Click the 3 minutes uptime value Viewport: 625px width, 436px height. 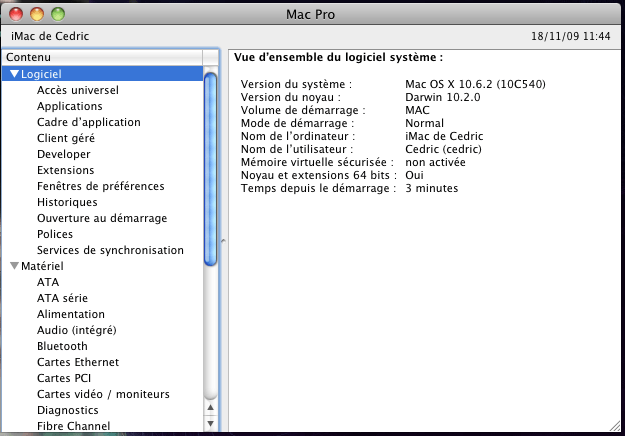click(x=432, y=188)
